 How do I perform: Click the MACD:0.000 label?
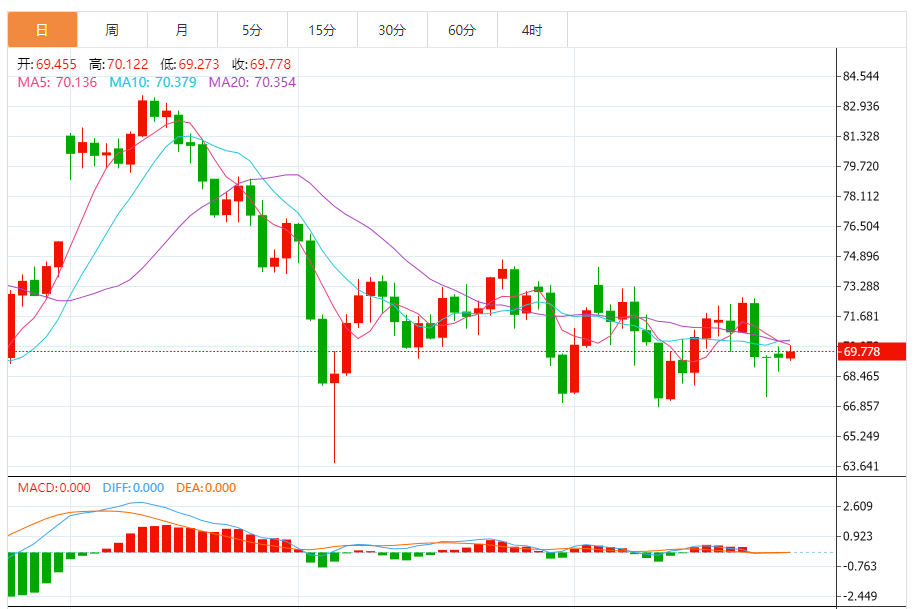pyautogui.click(x=54, y=488)
